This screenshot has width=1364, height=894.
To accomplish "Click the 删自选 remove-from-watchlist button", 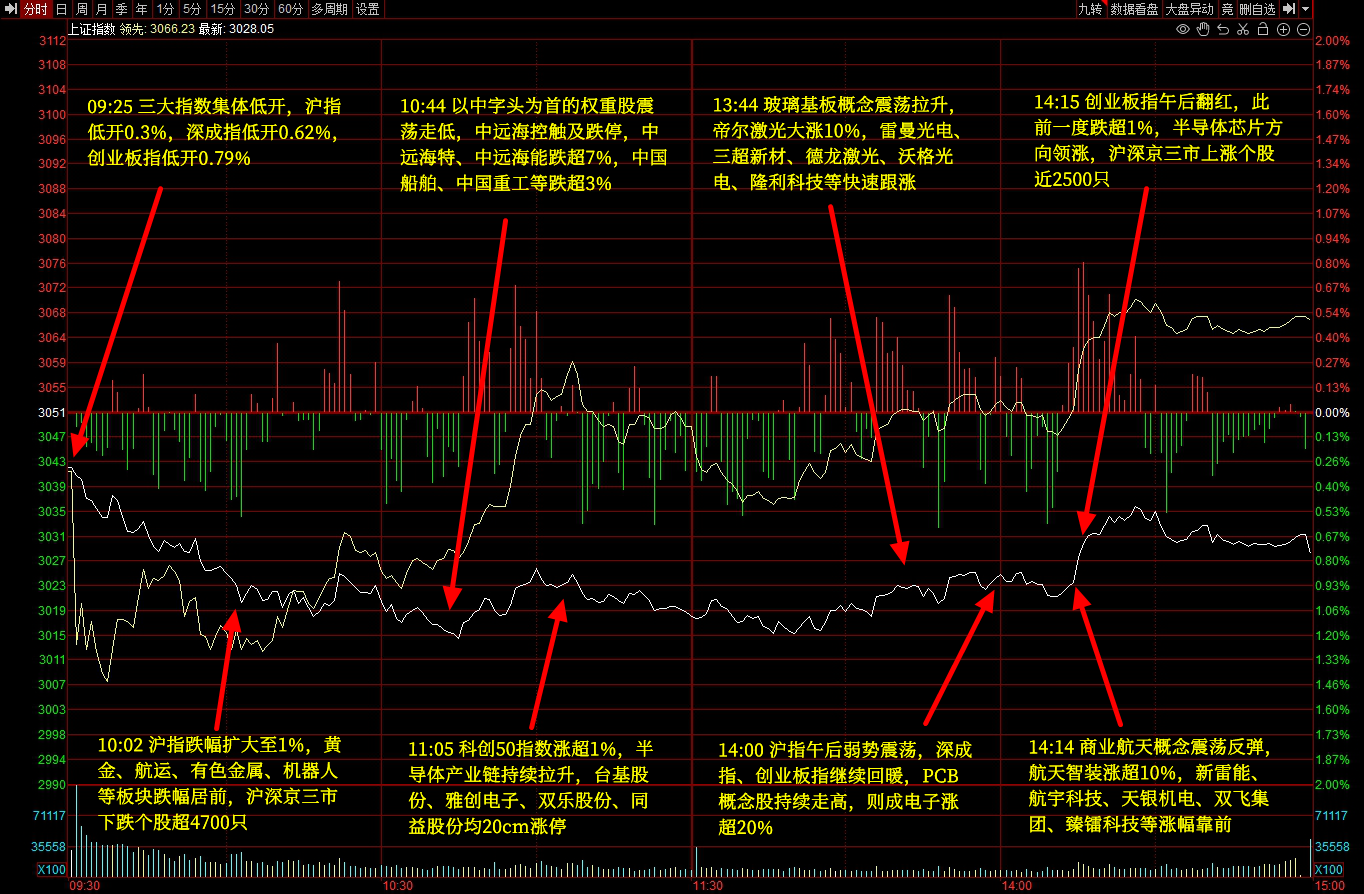I will tap(1257, 9).
